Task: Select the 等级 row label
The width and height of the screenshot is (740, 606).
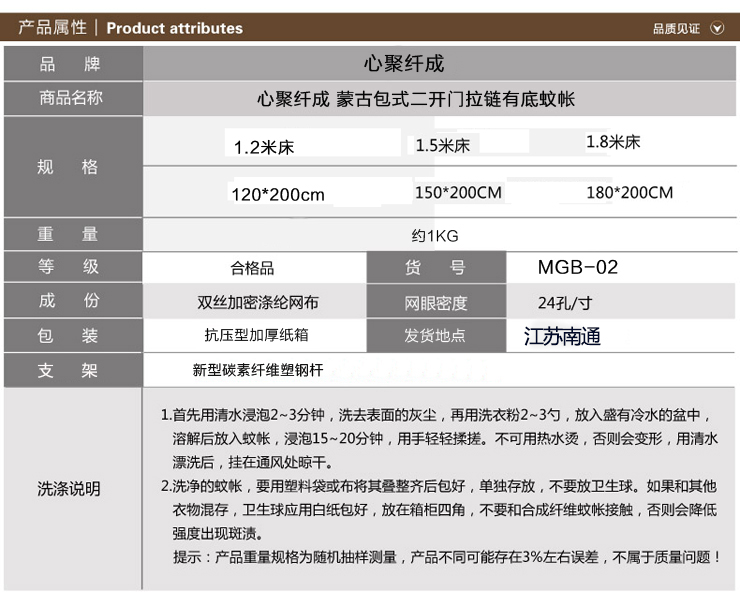Action: [x=73, y=267]
